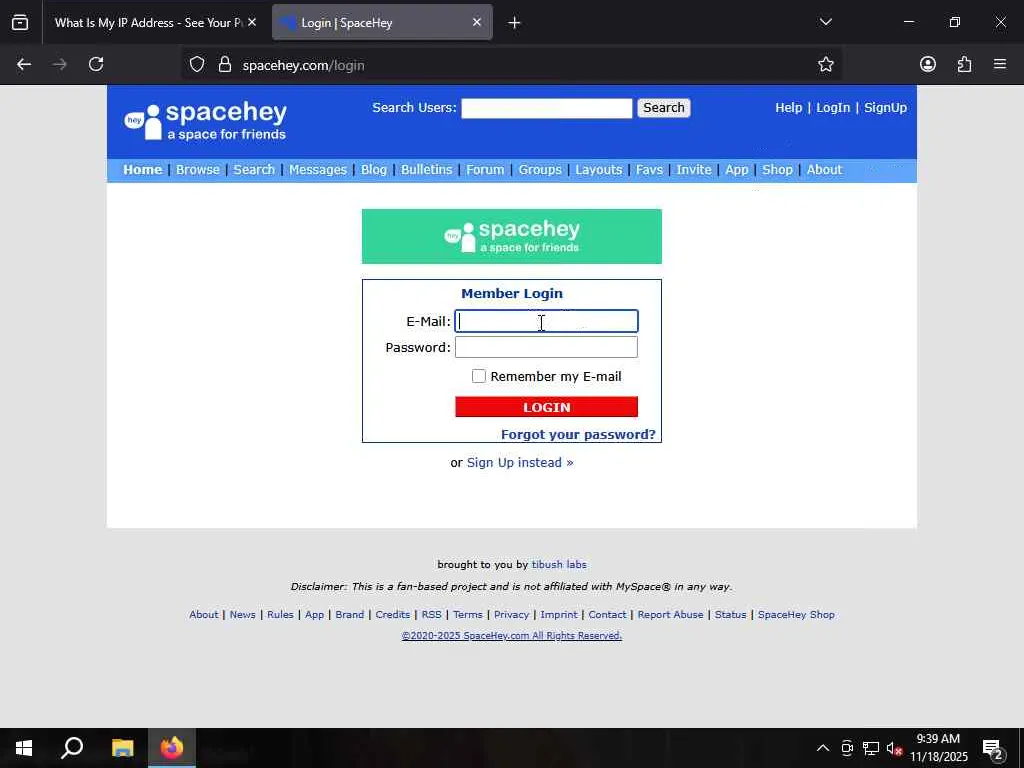This screenshot has width=1024, height=768.
Task: Open the SignUp header link
Action: [x=885, y=108]
